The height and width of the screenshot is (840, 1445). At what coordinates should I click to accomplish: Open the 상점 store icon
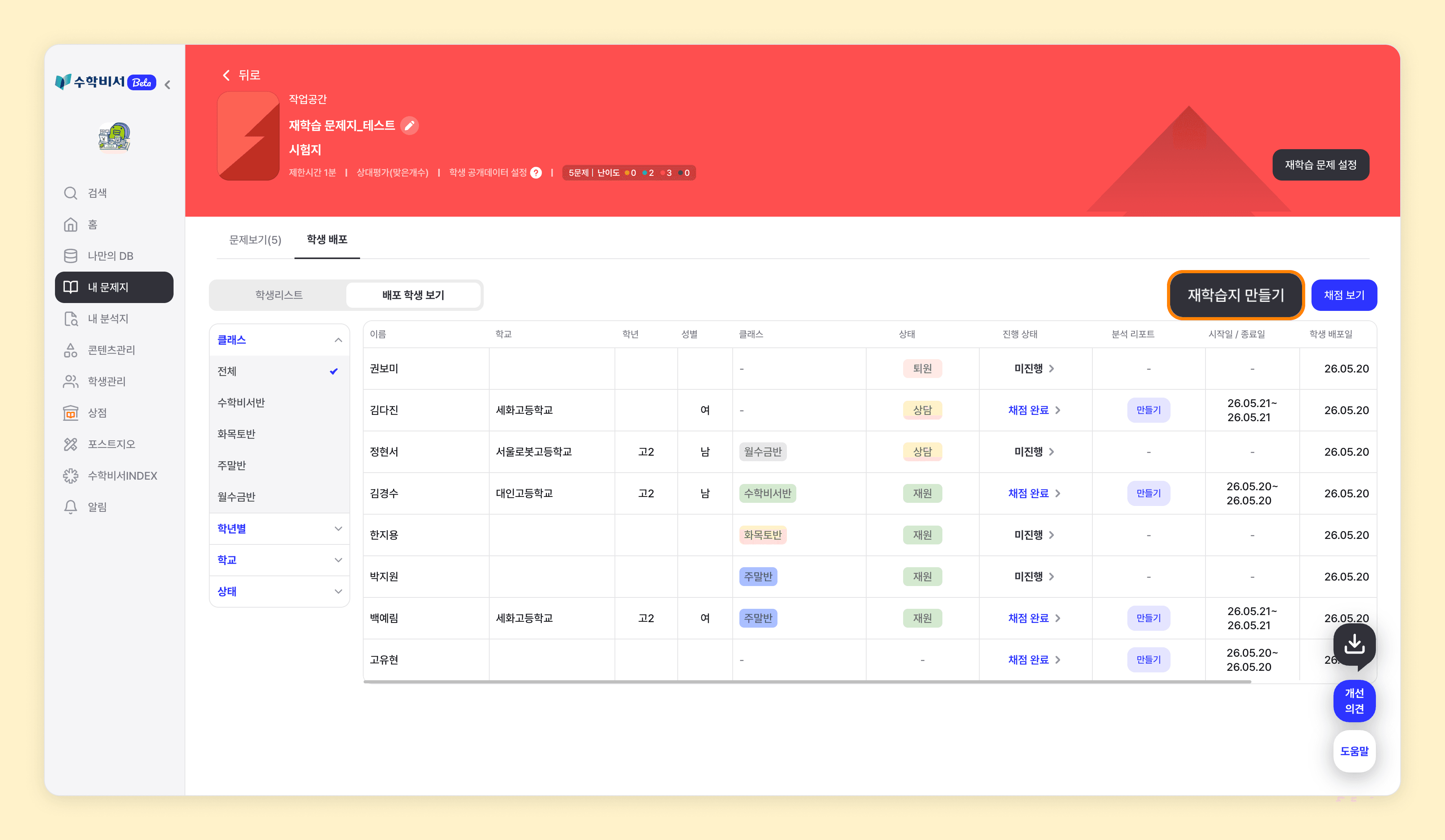point(71,413)
